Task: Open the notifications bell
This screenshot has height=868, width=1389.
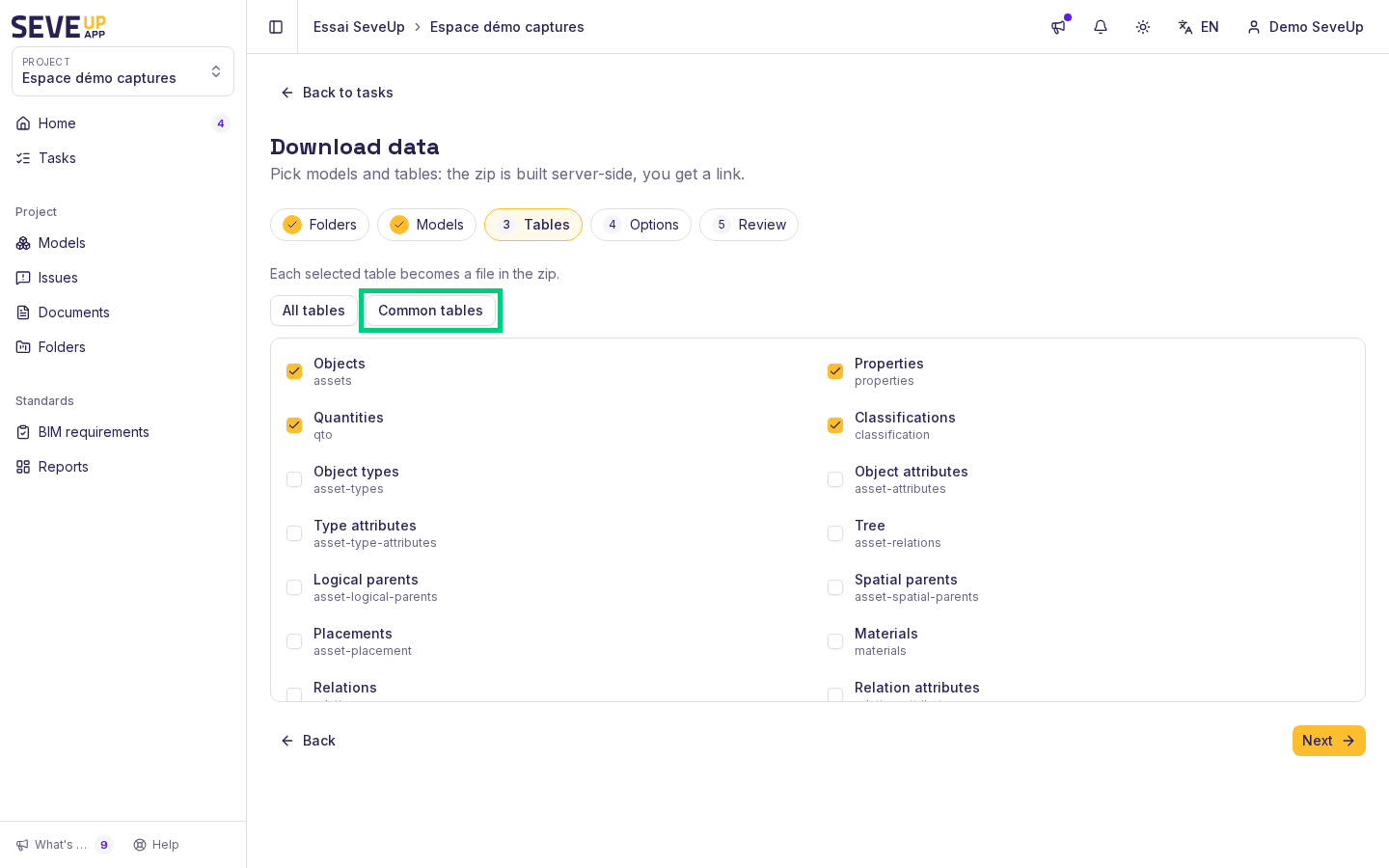Action: click(1101, 27)
